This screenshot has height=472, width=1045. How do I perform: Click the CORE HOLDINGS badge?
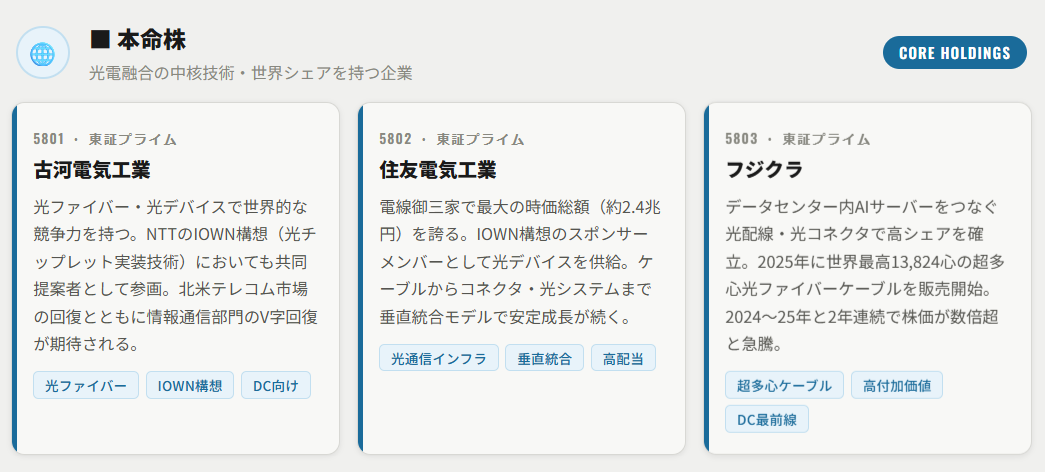click(954, 53)
